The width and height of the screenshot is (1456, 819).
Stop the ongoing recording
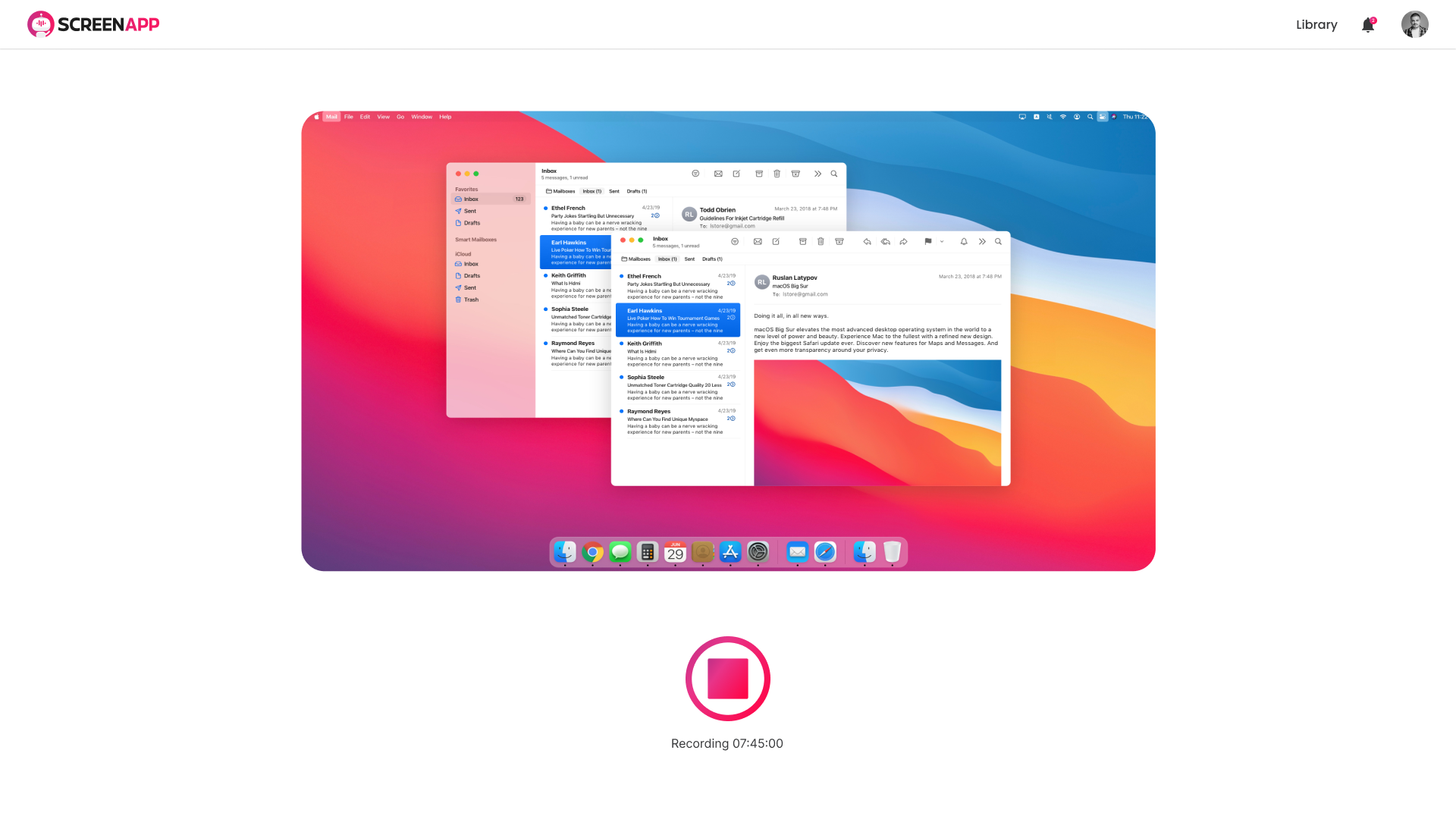(x=726, y=678)
